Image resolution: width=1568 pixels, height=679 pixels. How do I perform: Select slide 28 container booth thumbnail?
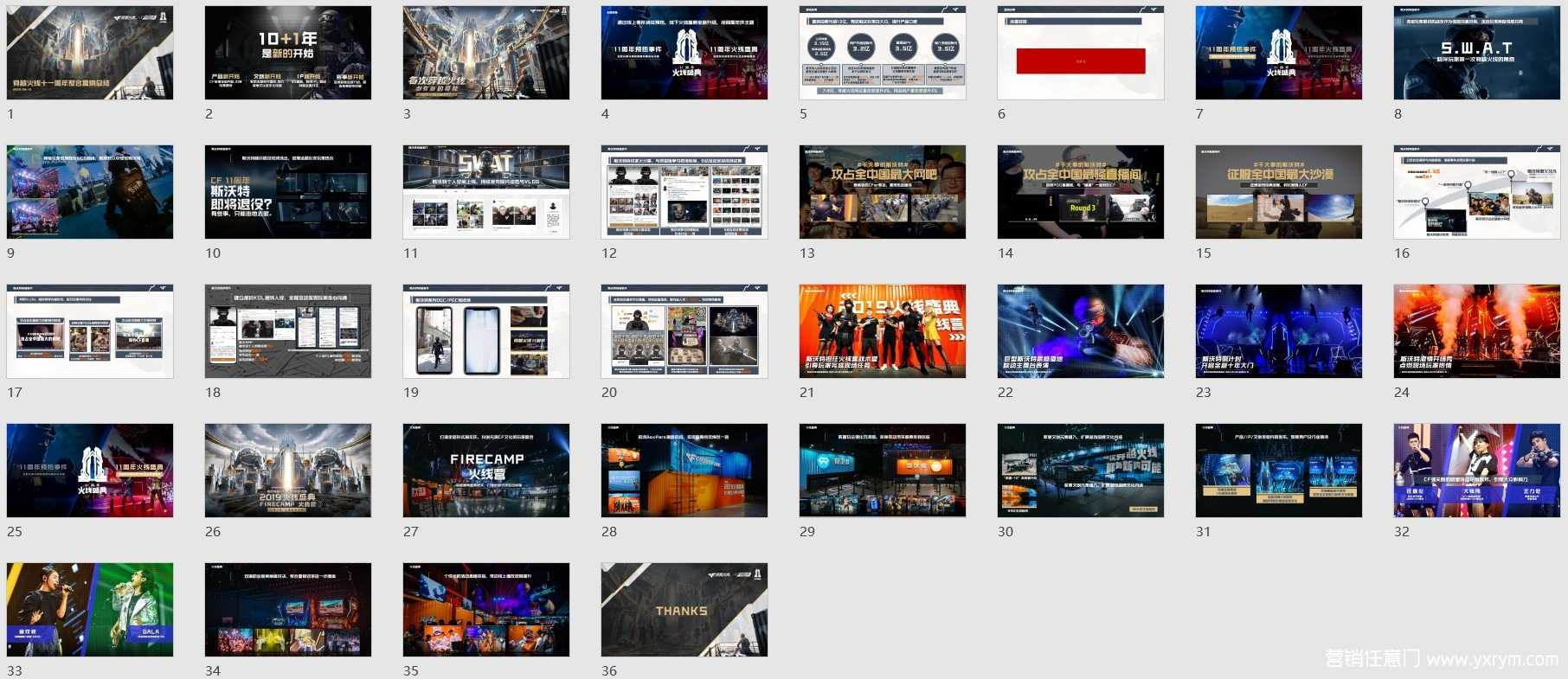point(684,471)
